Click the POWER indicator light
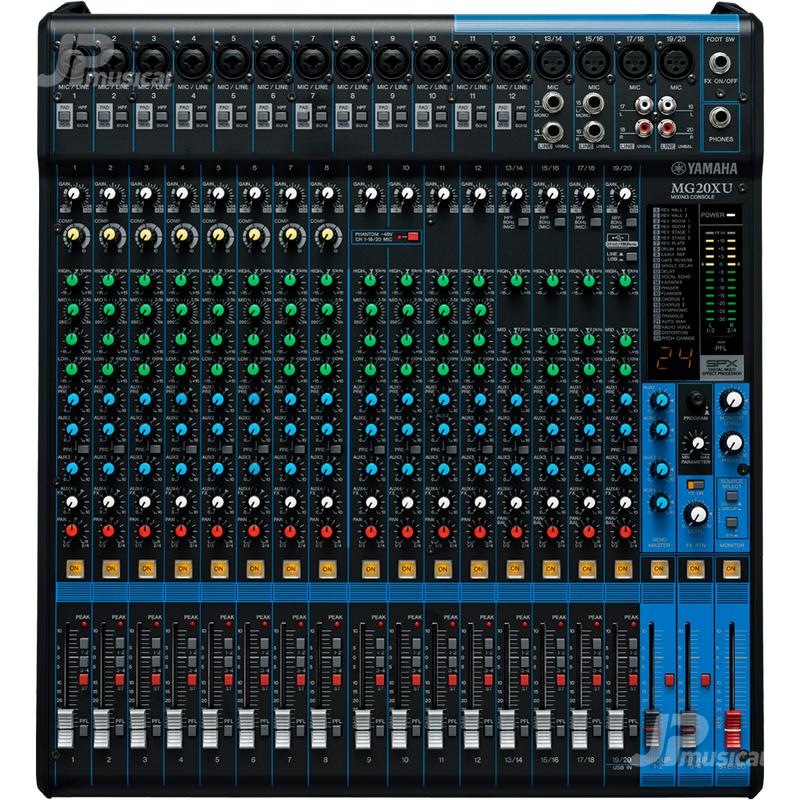800x800 pixels. (731, 215)
